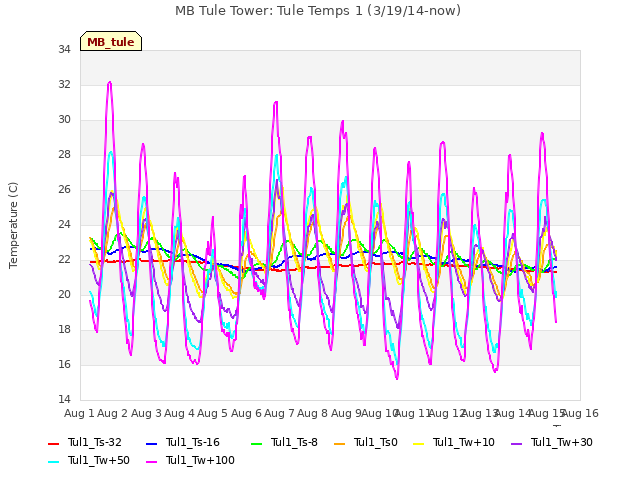Click the 32 y-axis tick label
Viewport: 640px width, 480px height.
tap(64, 84)
